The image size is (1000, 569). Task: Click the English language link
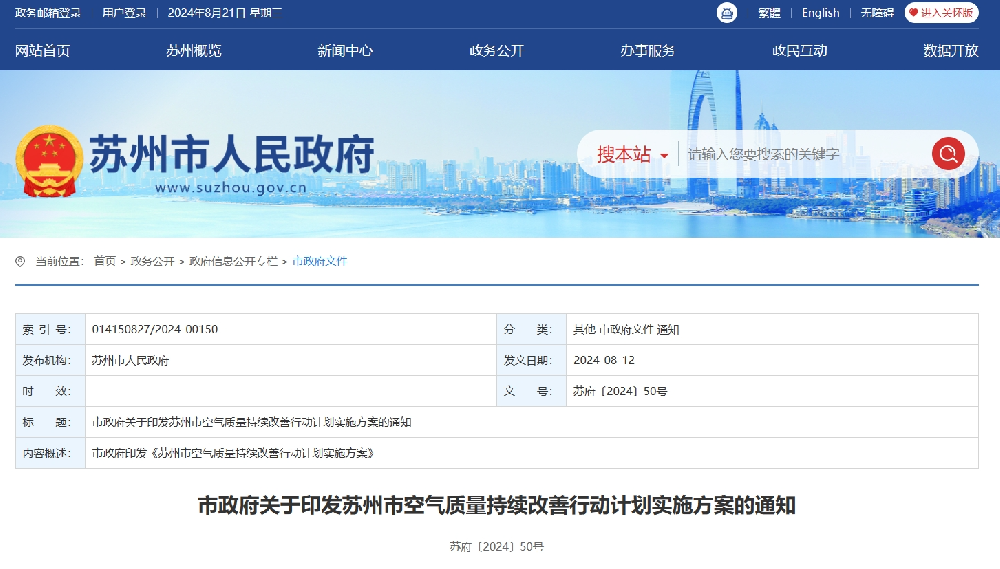820,13
